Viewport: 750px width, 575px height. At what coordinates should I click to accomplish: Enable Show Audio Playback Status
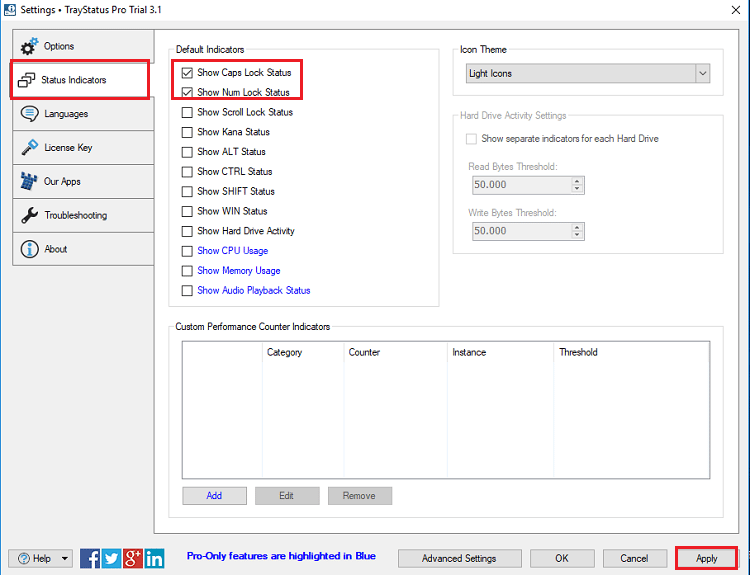coord(187,291)
